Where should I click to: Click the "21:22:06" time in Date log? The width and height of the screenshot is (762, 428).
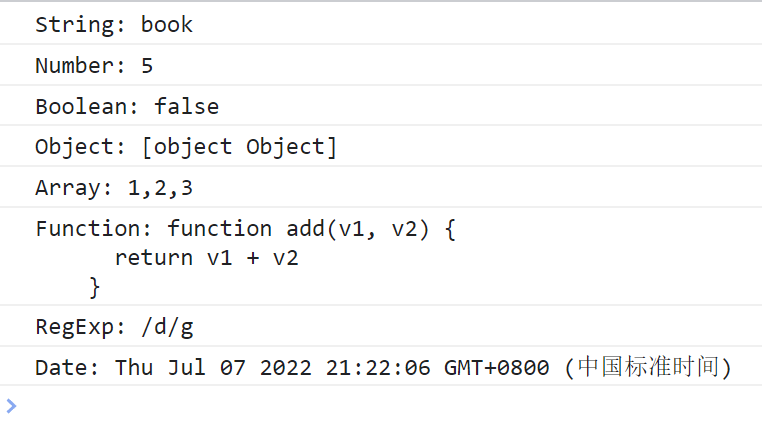pyautogui.click(x=378, y=368)
